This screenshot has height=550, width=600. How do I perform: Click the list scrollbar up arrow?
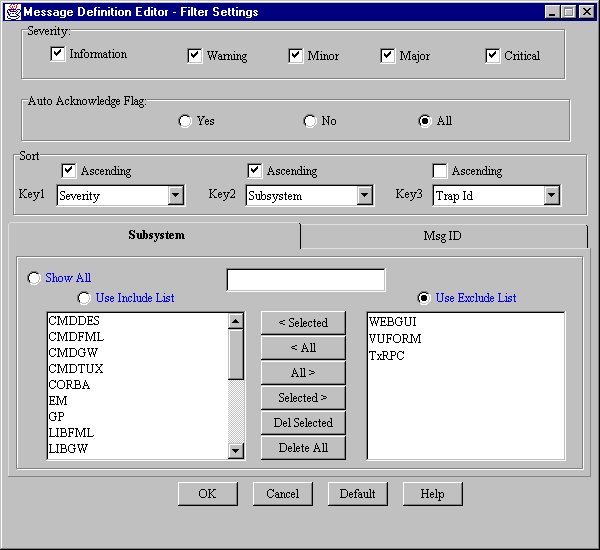pyautogui.click(x=236, y=321)
